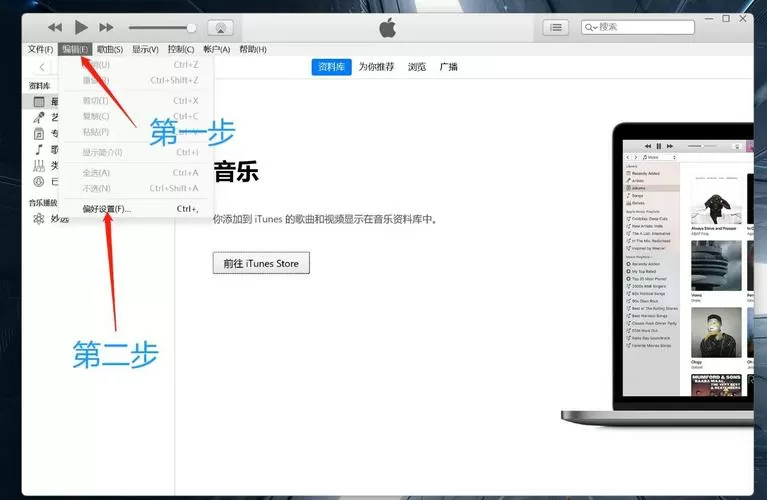Open the 显示(V) menu
Image resolution: width=767 pixels, height=500 pixels.
click(145, 49)
